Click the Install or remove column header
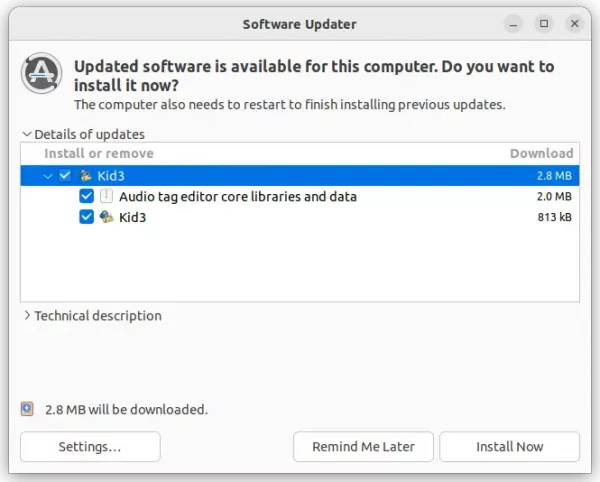Image resolution: width=600 pixels, height=482 pixels. (99, 153)
